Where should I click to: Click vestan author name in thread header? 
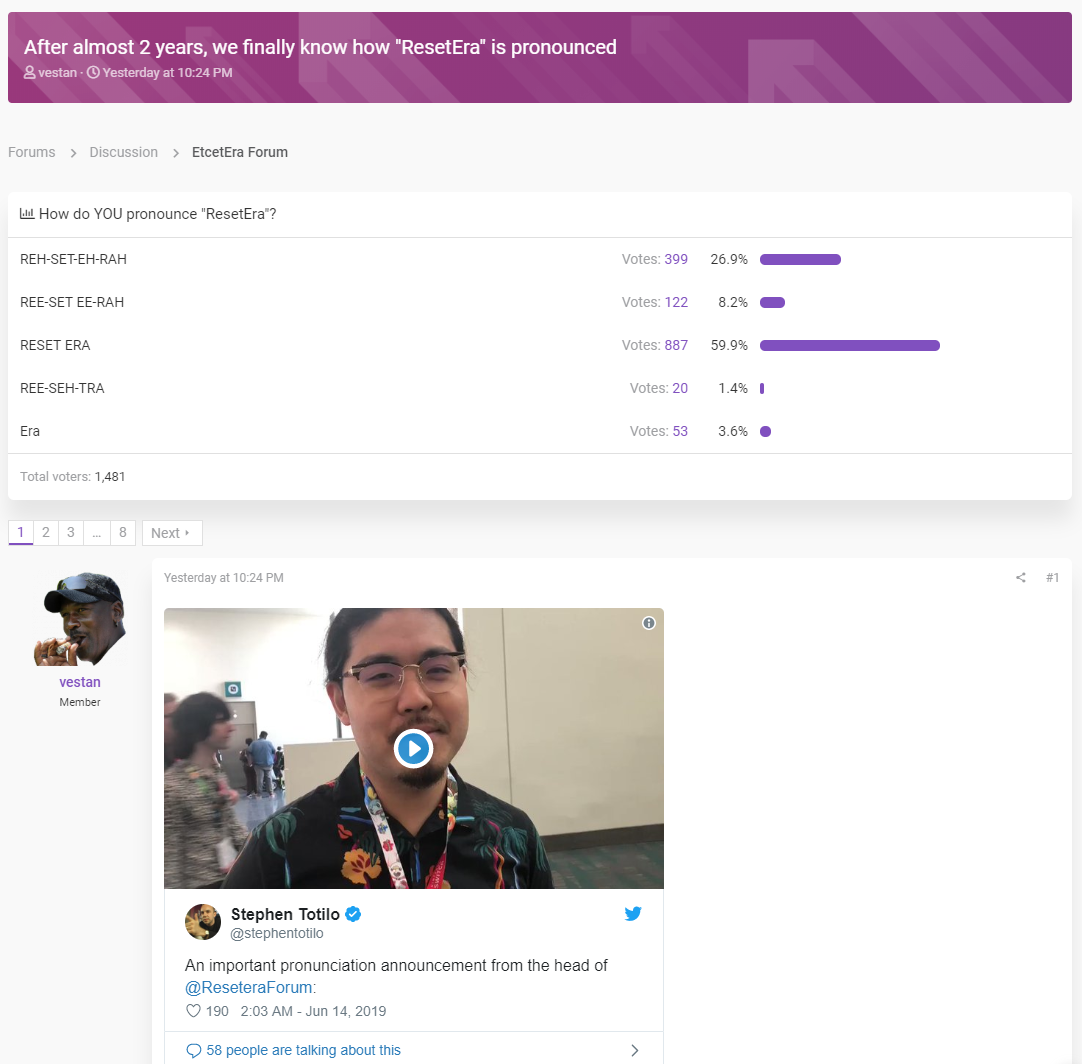(57, 72)
